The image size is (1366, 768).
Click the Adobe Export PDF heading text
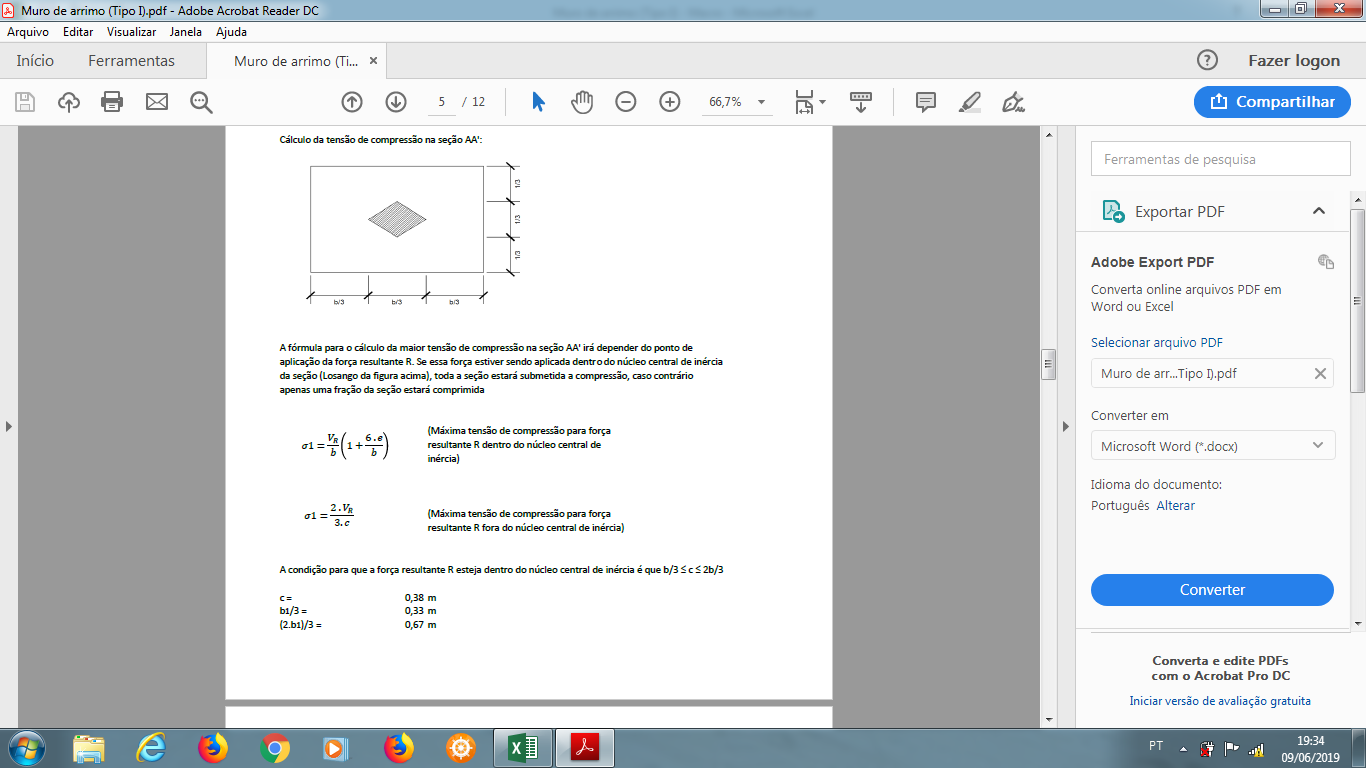[x=1152, y=263]
